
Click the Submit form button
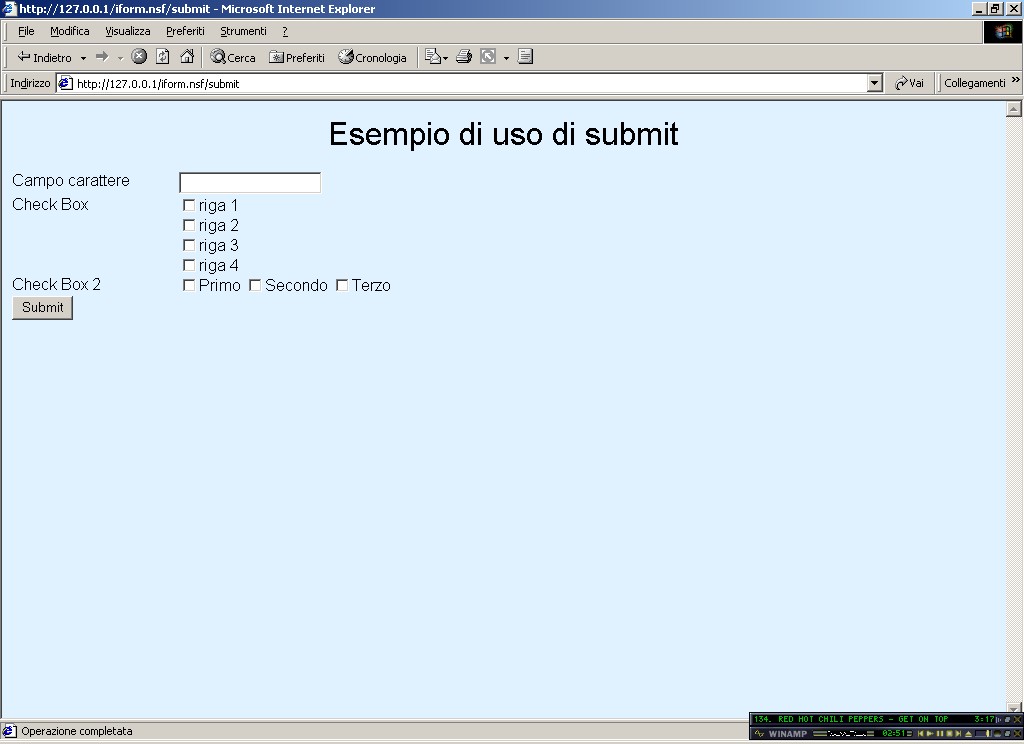(42, 308)
